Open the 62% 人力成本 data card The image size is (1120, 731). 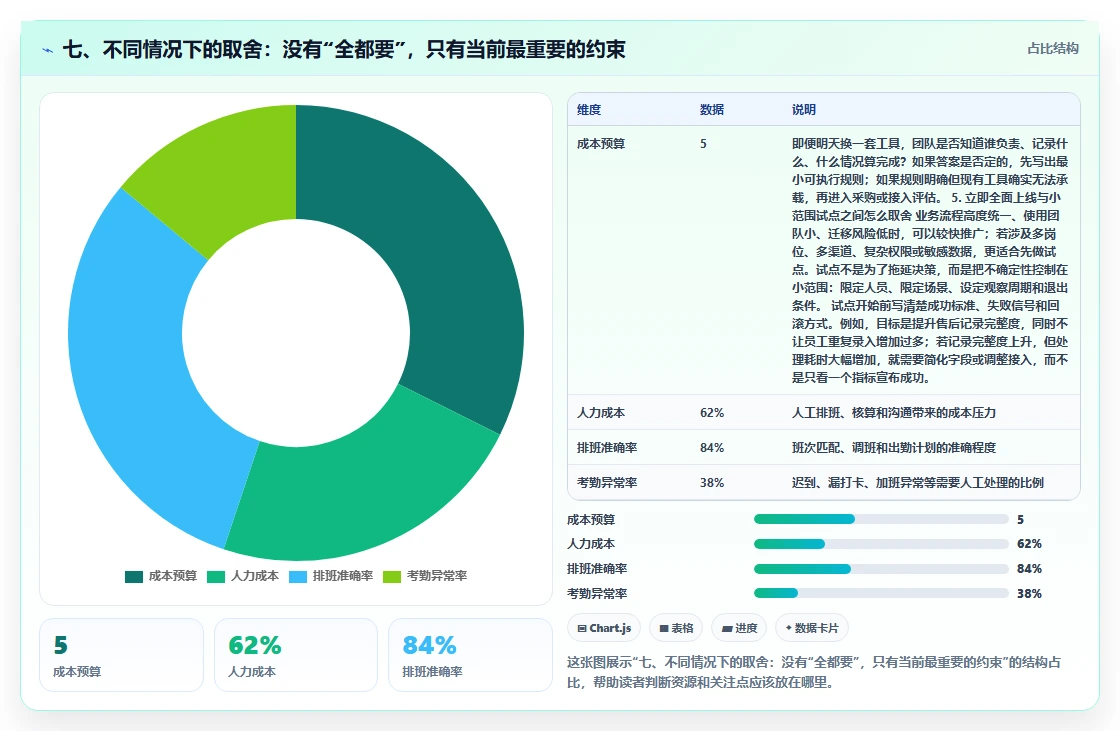[x=296, y=655]
